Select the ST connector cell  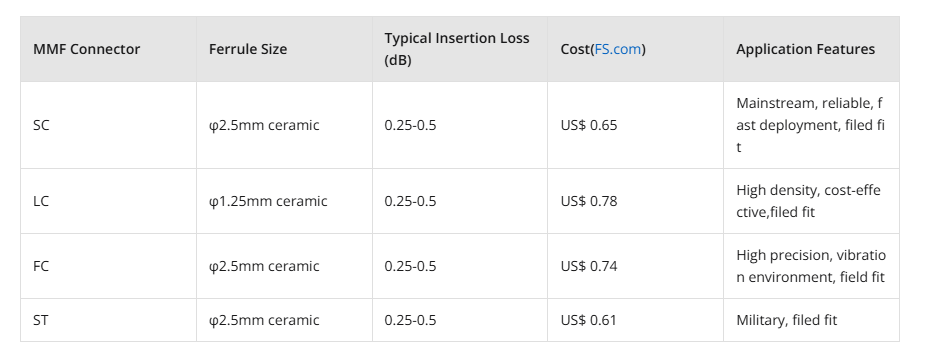[x=109, y=320]
